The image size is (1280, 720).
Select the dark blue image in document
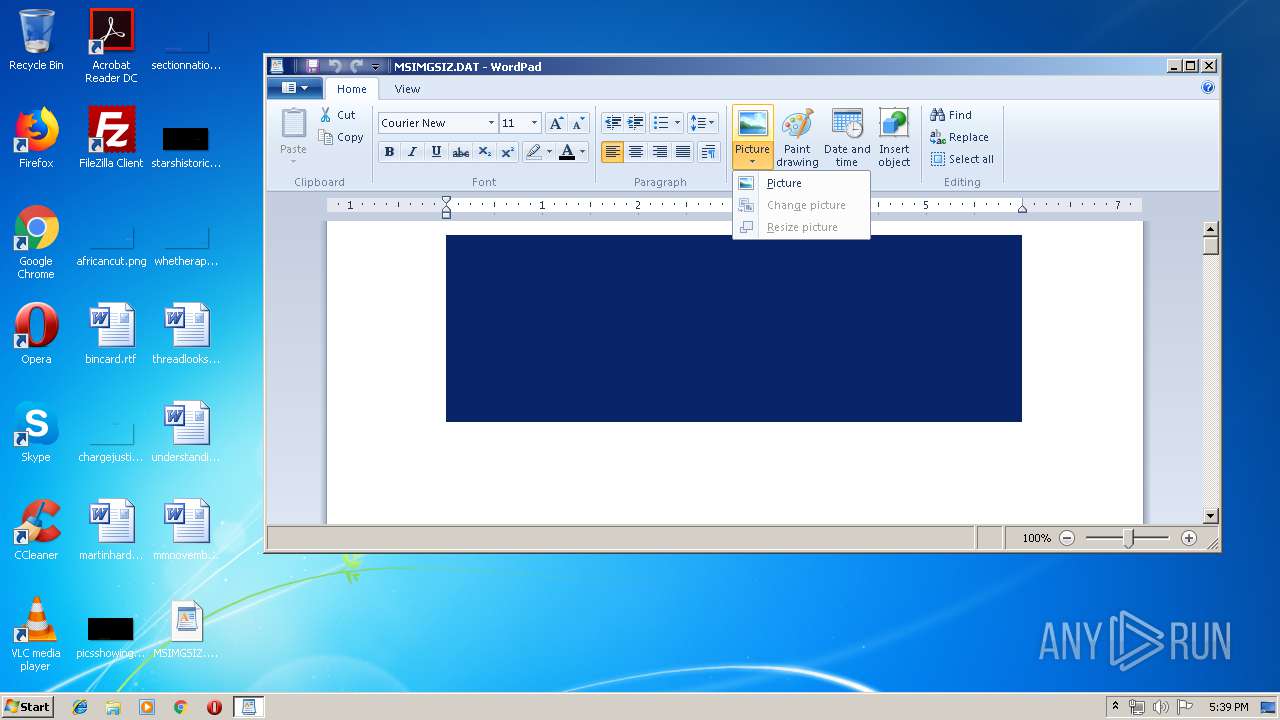click(x=734, y=328)
